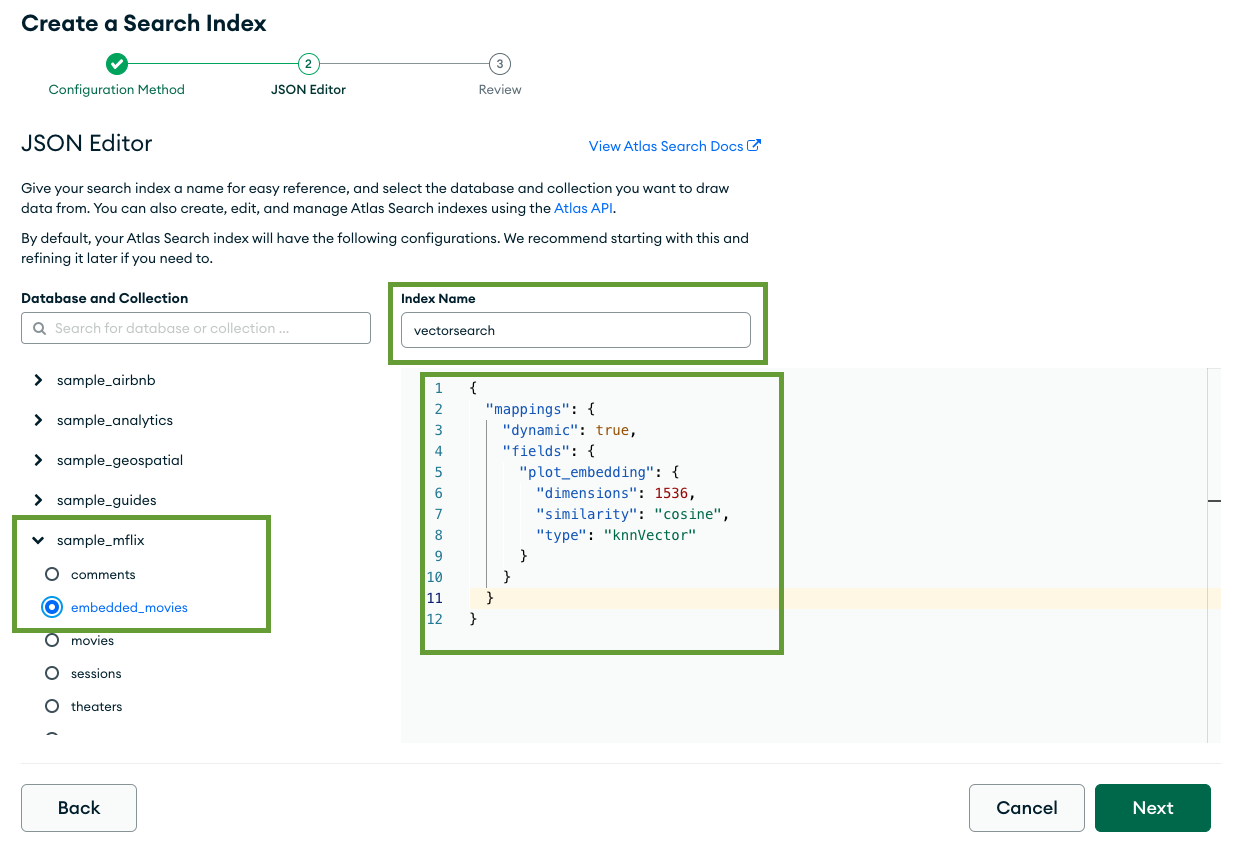Click the sample_geospatial database name
The width and height of the screenshot is (1237, 864).
tap(120, 460)
